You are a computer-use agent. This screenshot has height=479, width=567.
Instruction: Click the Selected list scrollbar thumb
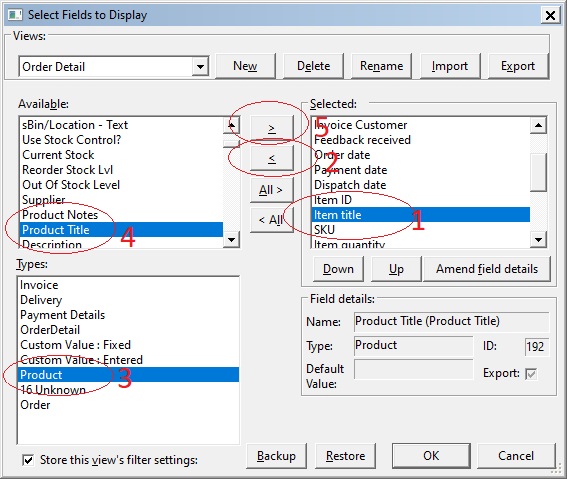coord(538,172)
